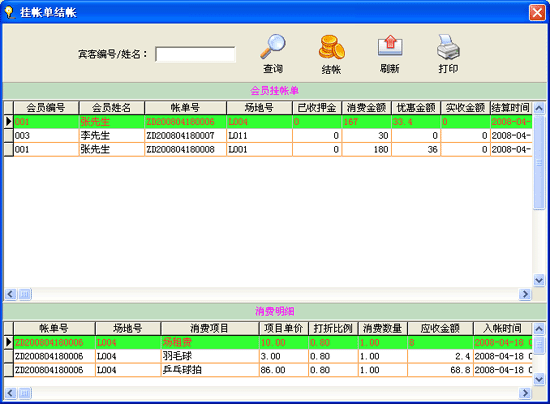Click down arrow of lower table scrollbar

(x=539, y=379)
